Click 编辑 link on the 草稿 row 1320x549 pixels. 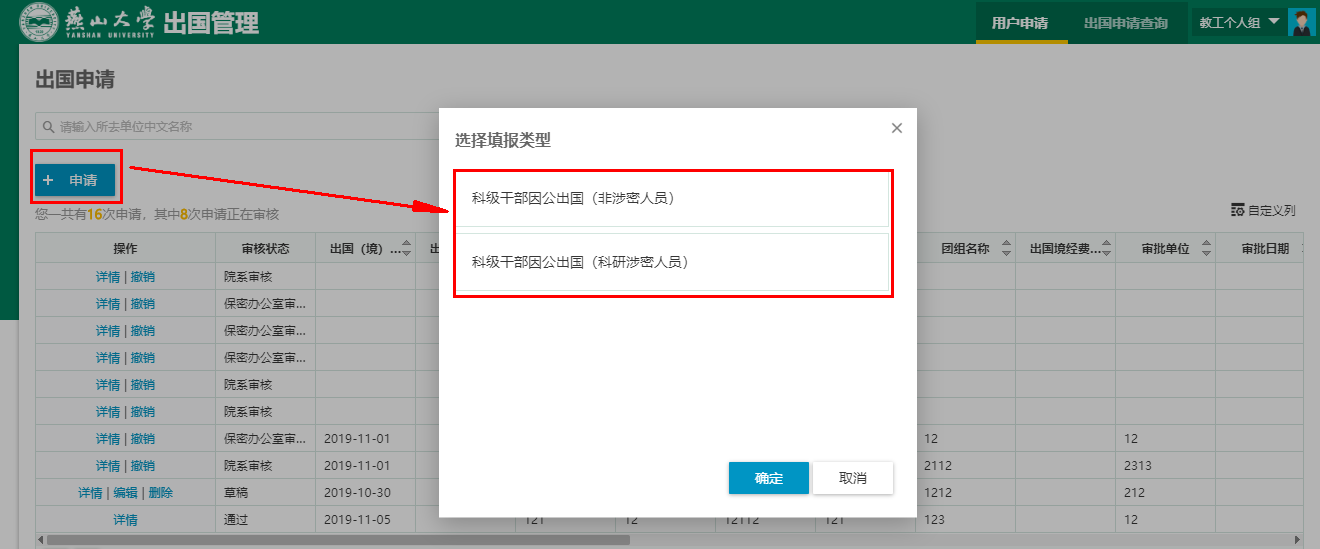tap(125, 493)
